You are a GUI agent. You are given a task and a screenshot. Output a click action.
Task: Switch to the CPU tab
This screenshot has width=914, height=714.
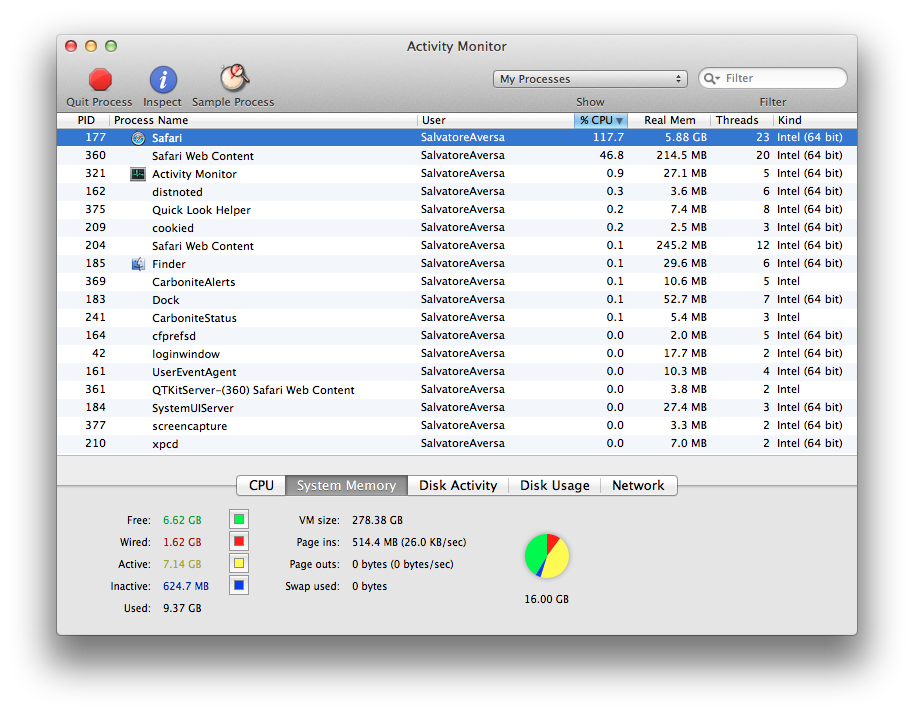click(261, 486)
